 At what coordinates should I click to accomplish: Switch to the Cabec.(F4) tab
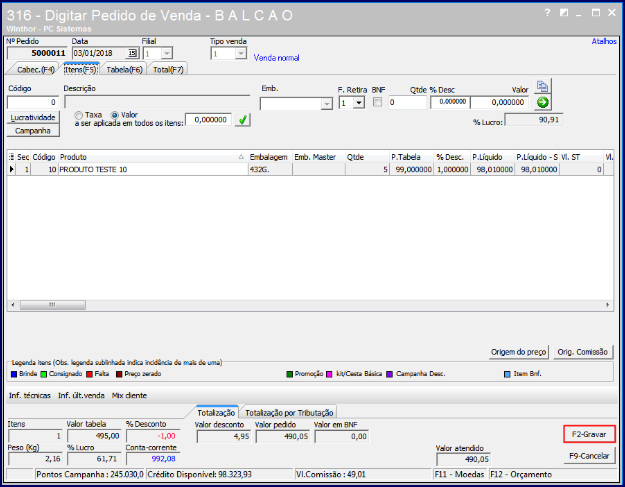[x=35, y=69]
